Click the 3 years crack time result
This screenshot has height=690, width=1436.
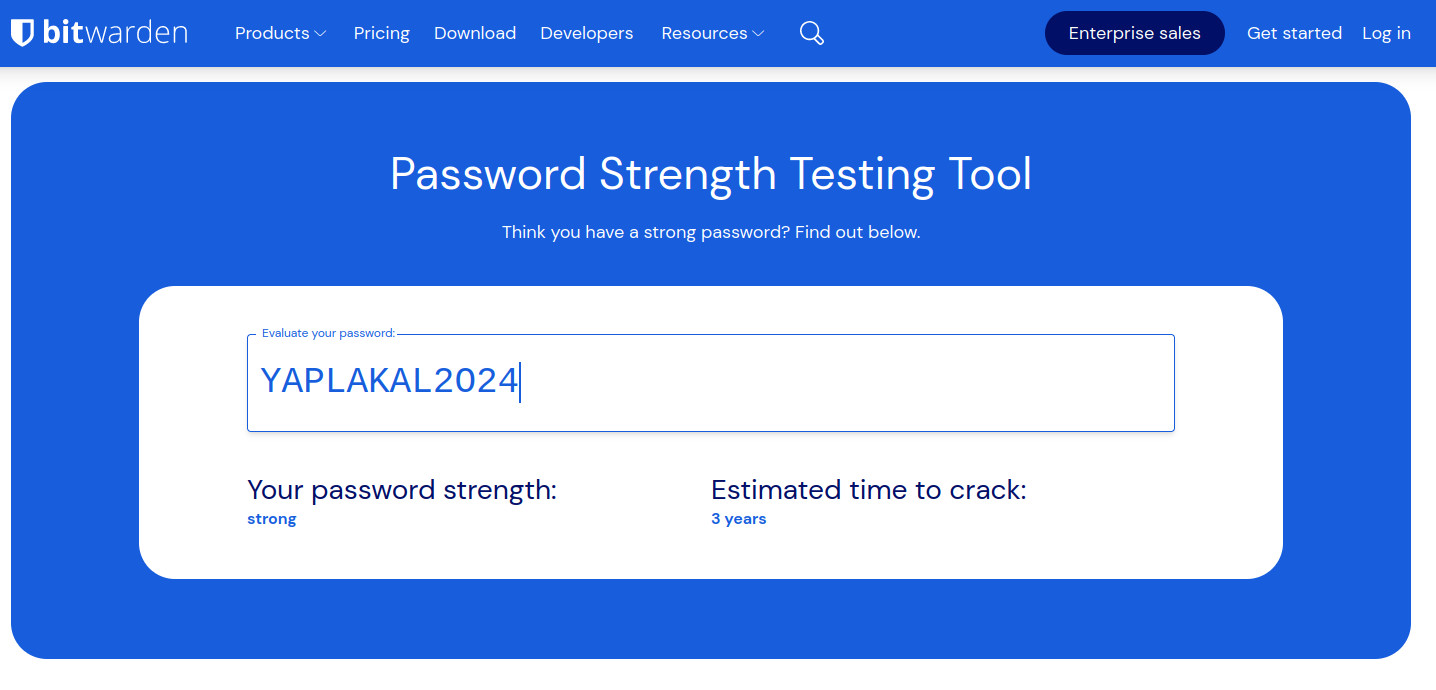pyautogui.click(x=739, y=519)
